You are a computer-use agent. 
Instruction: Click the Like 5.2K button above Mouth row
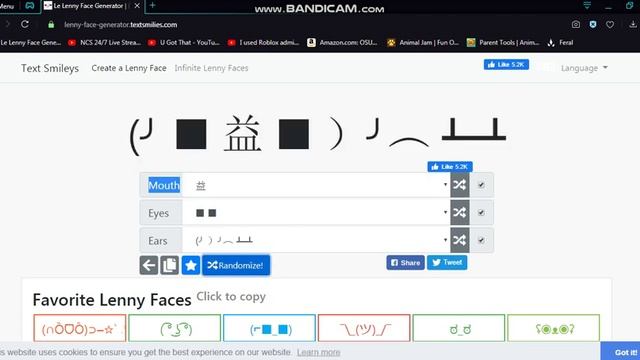[450, 167]
